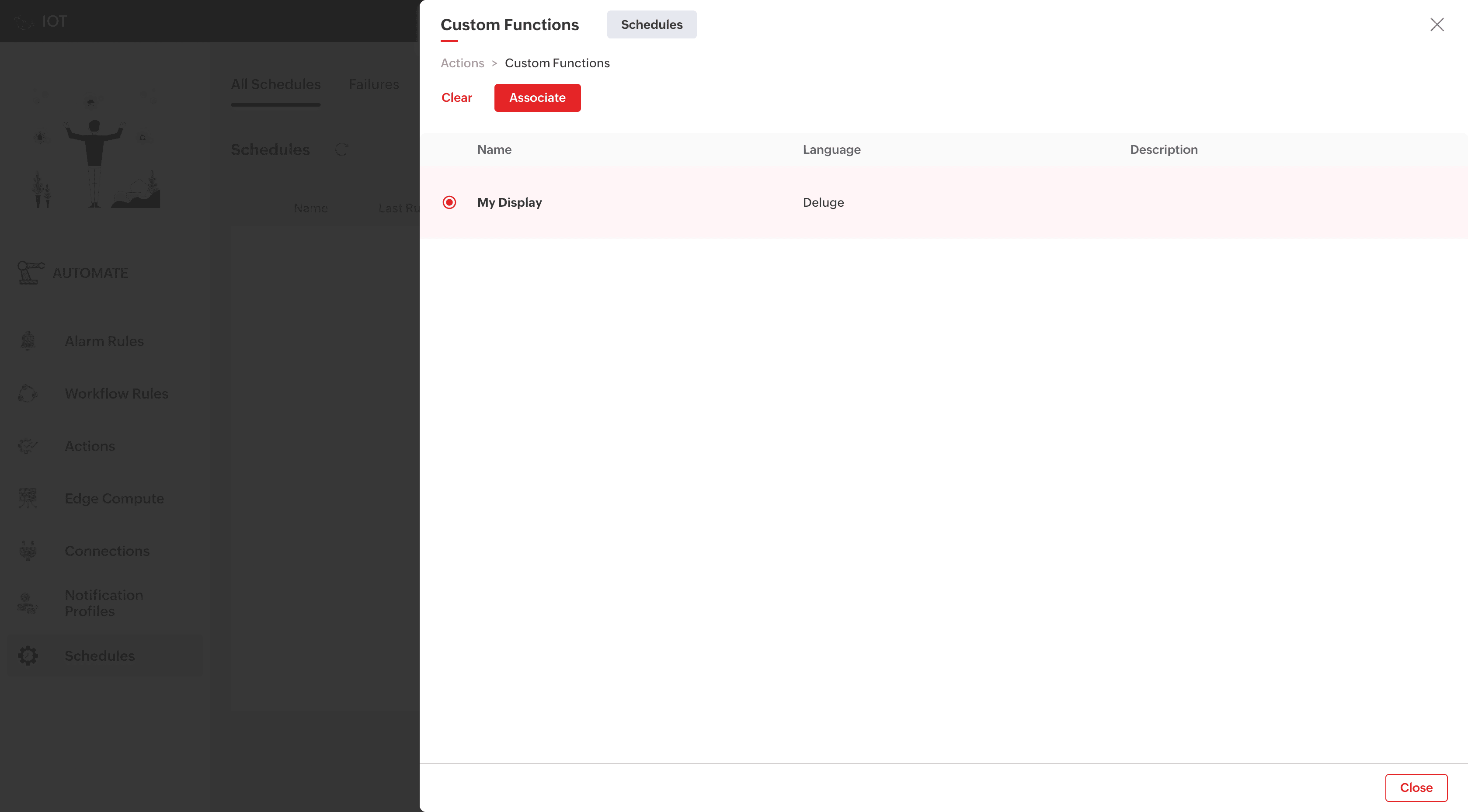Open the Custom Functions tab
Screen dimensions: 1468x812
[x=509, y=24]
